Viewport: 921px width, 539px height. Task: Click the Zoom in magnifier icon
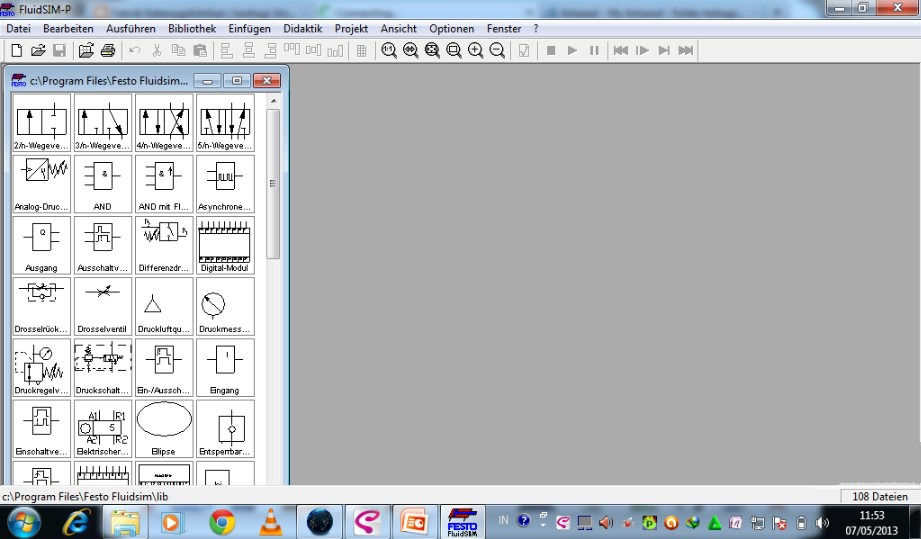[475, 50]
